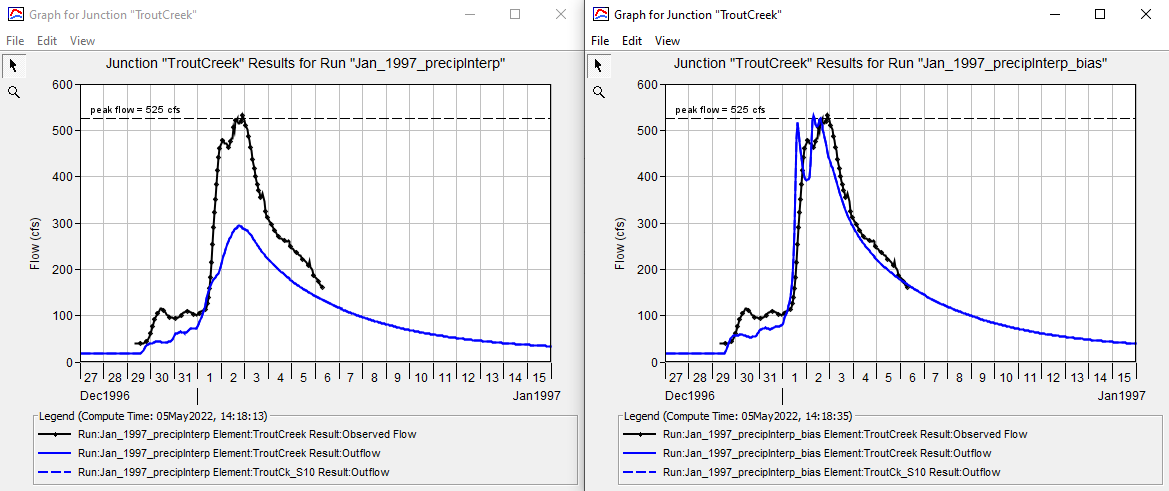This screenshot has width=1169, height=491.
Task: Click the HEC-HMS app icon in right window title bar
Action: click(599, 14)
